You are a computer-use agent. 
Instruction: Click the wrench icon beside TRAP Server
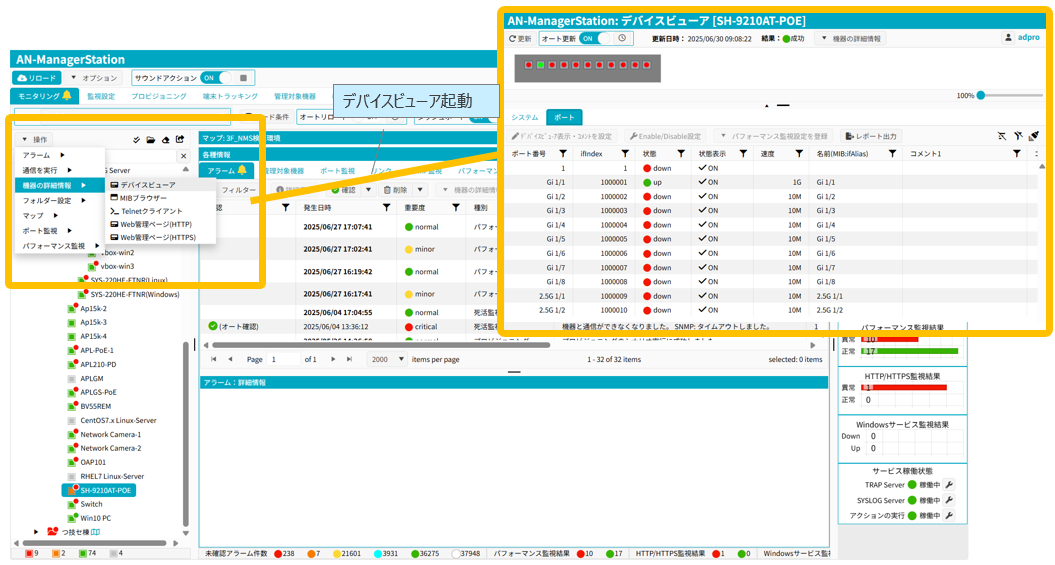click(949, 485)
